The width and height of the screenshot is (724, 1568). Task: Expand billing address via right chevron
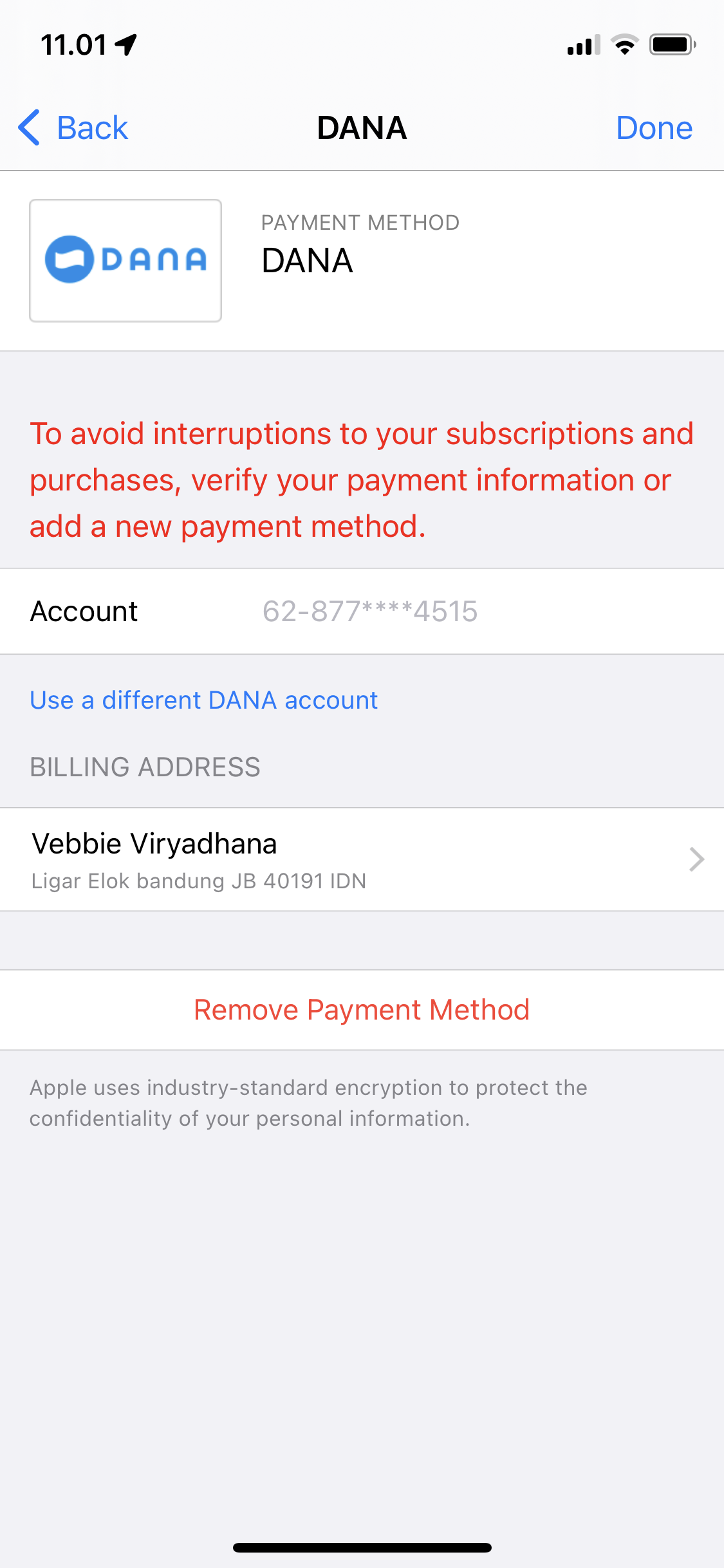(x=696, y=859)
